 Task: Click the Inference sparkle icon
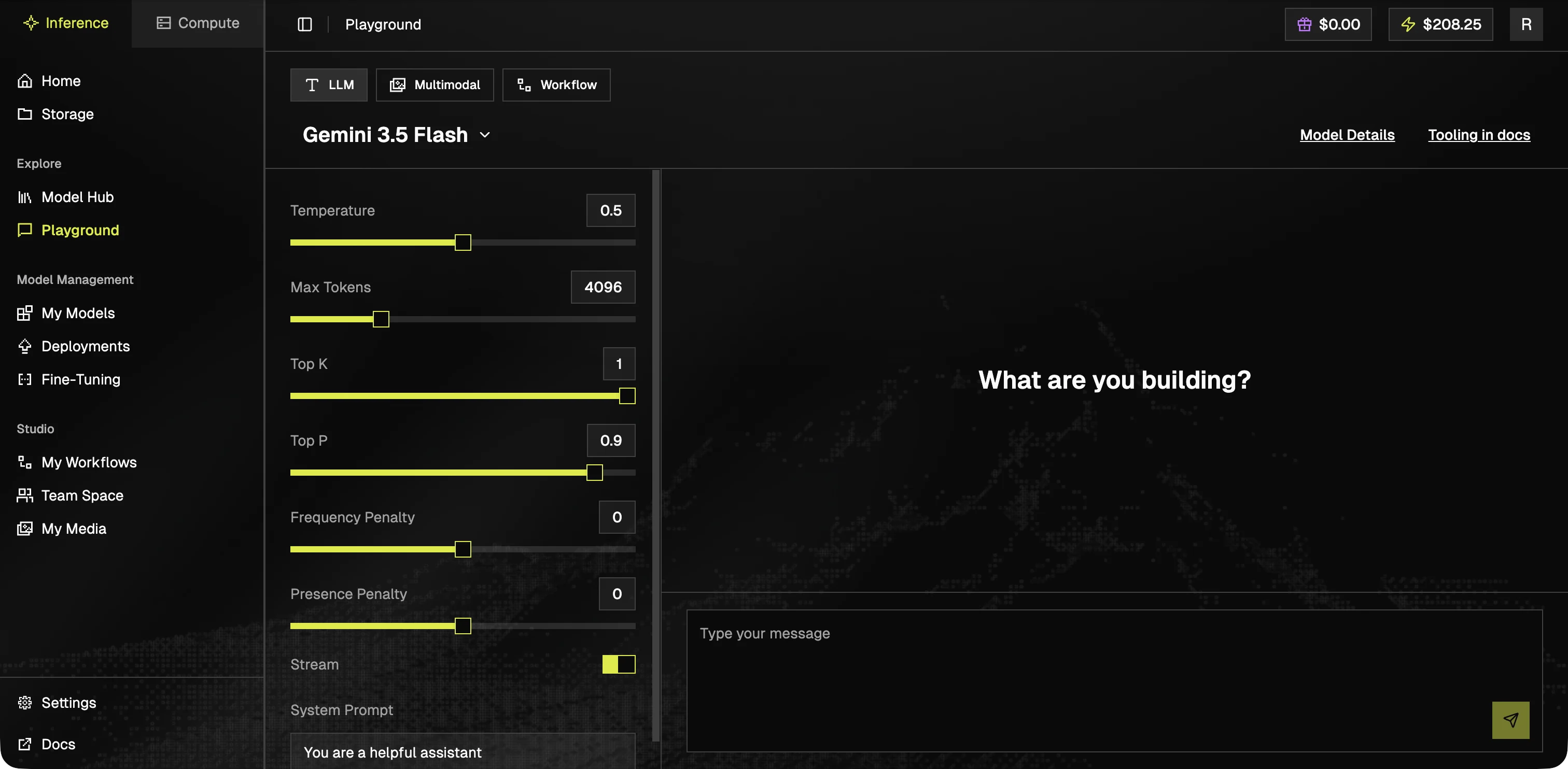31,23
